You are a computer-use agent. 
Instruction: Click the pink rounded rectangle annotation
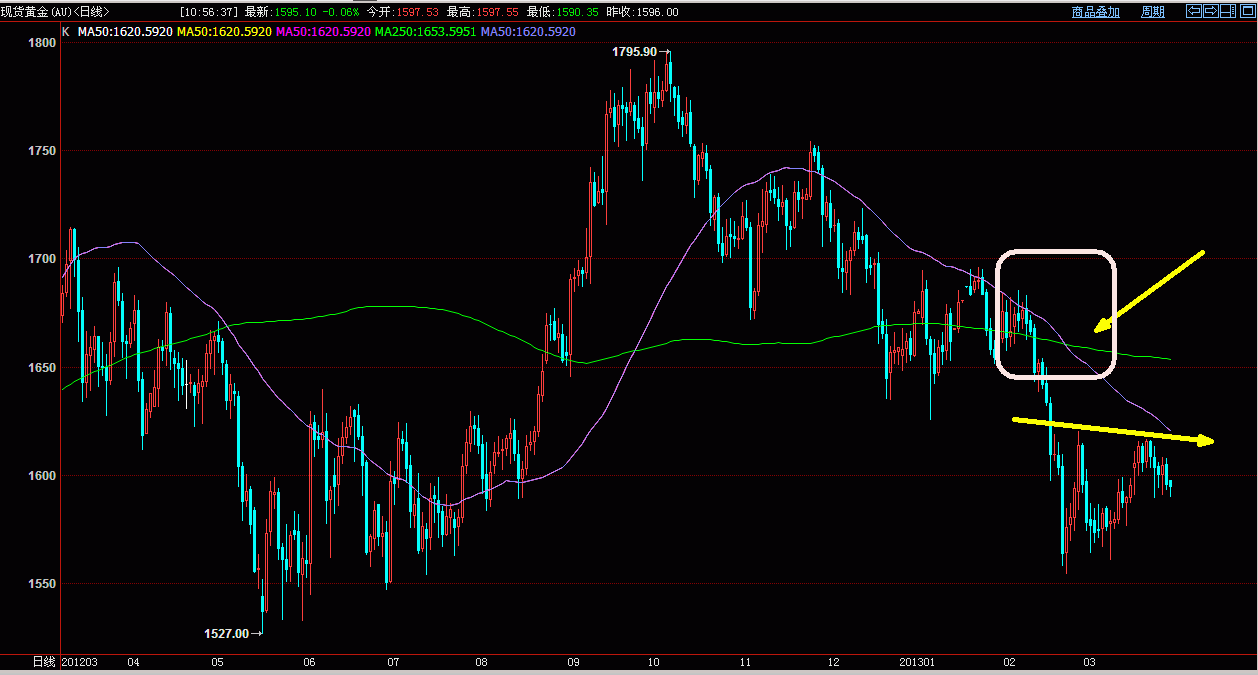click(1055, 315)
